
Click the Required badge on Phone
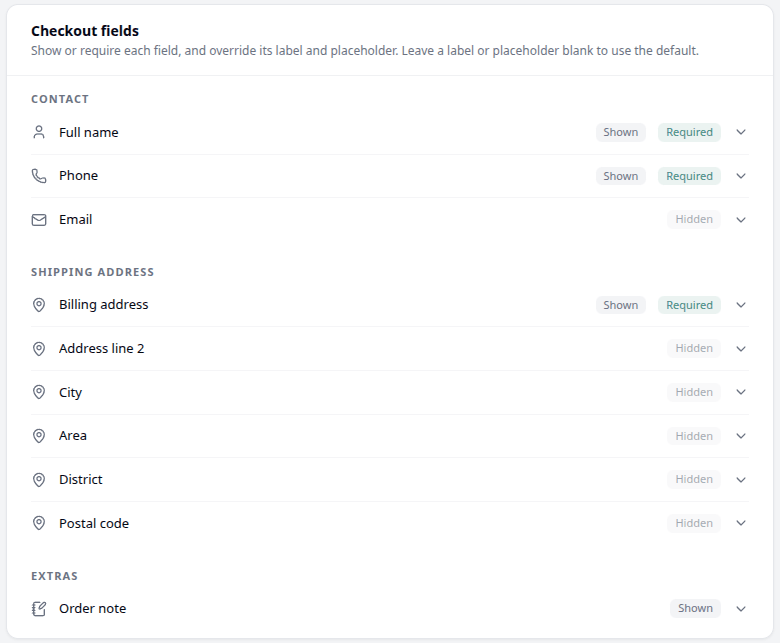tap(689, 176)
